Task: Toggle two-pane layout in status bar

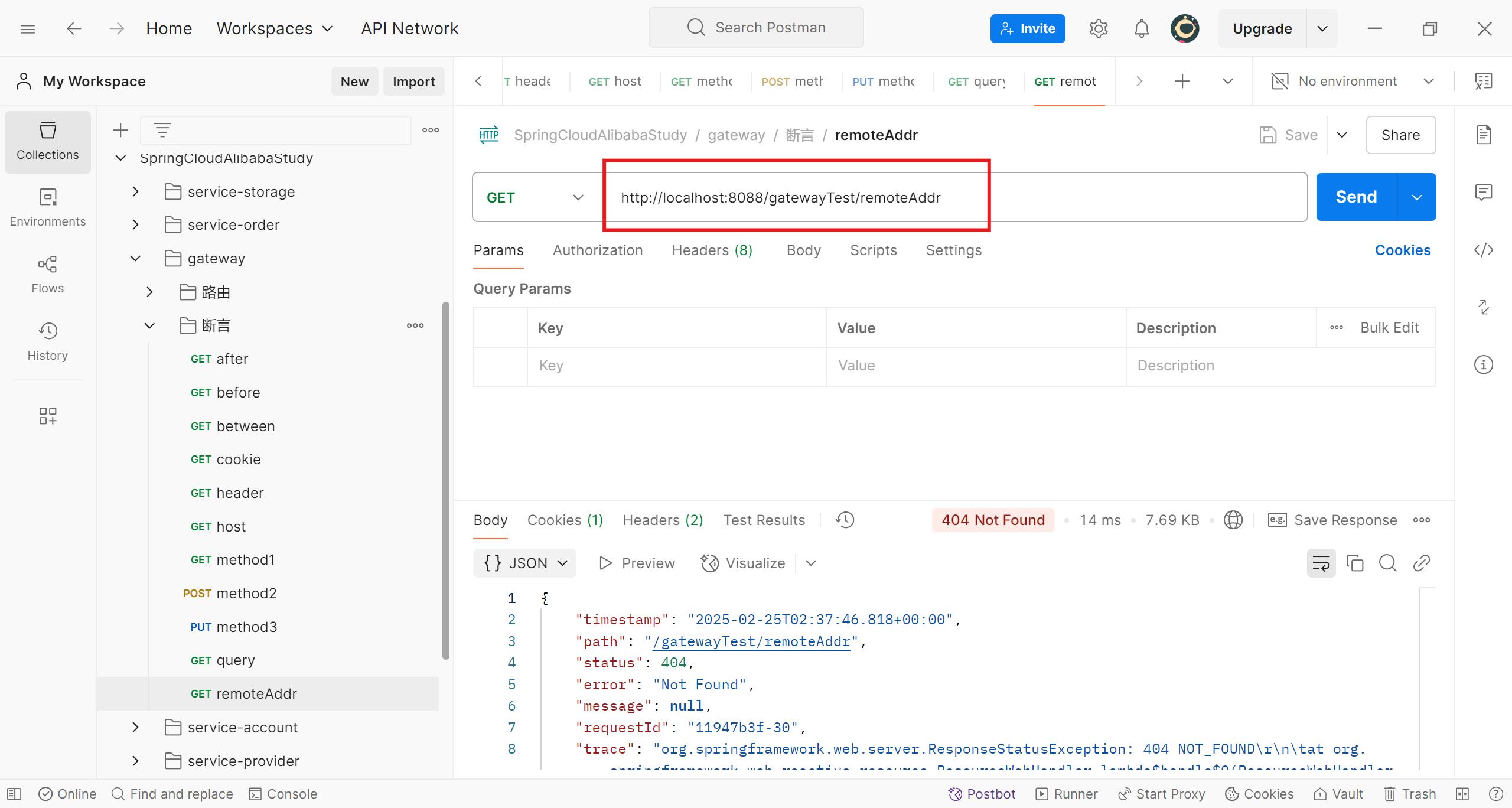Action: (1462, 794)
